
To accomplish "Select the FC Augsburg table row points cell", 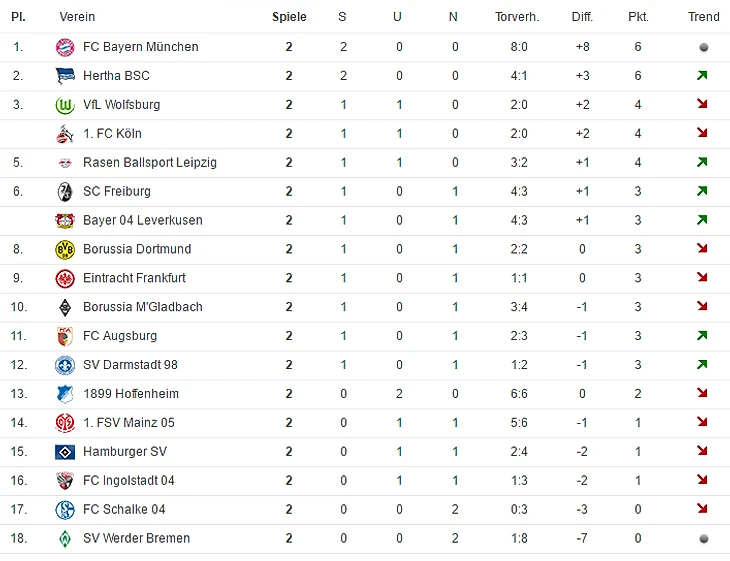I will 638,336.
